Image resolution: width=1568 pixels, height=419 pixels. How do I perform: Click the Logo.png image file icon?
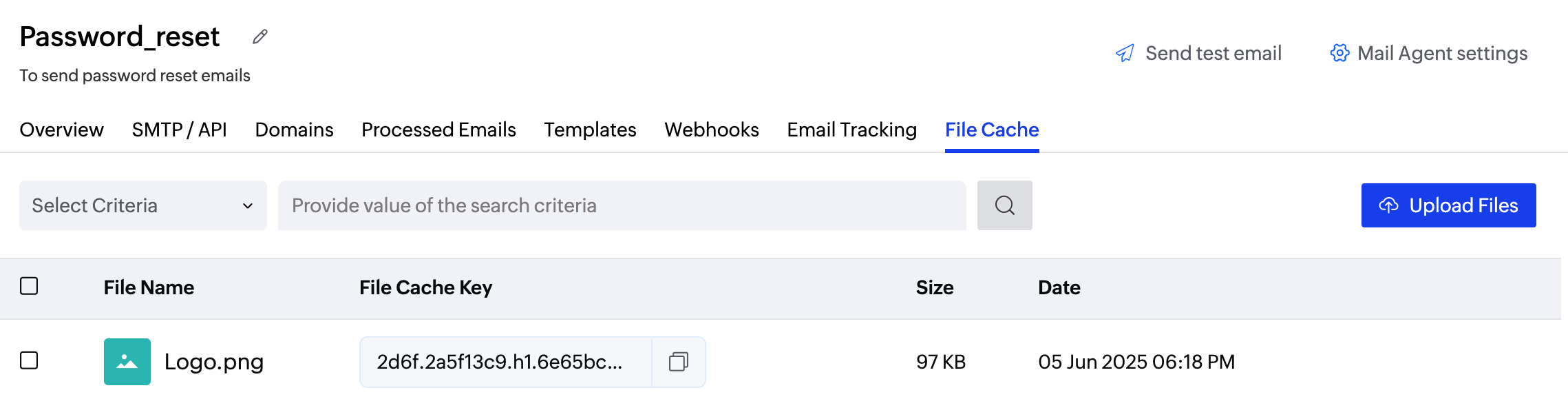127,362
